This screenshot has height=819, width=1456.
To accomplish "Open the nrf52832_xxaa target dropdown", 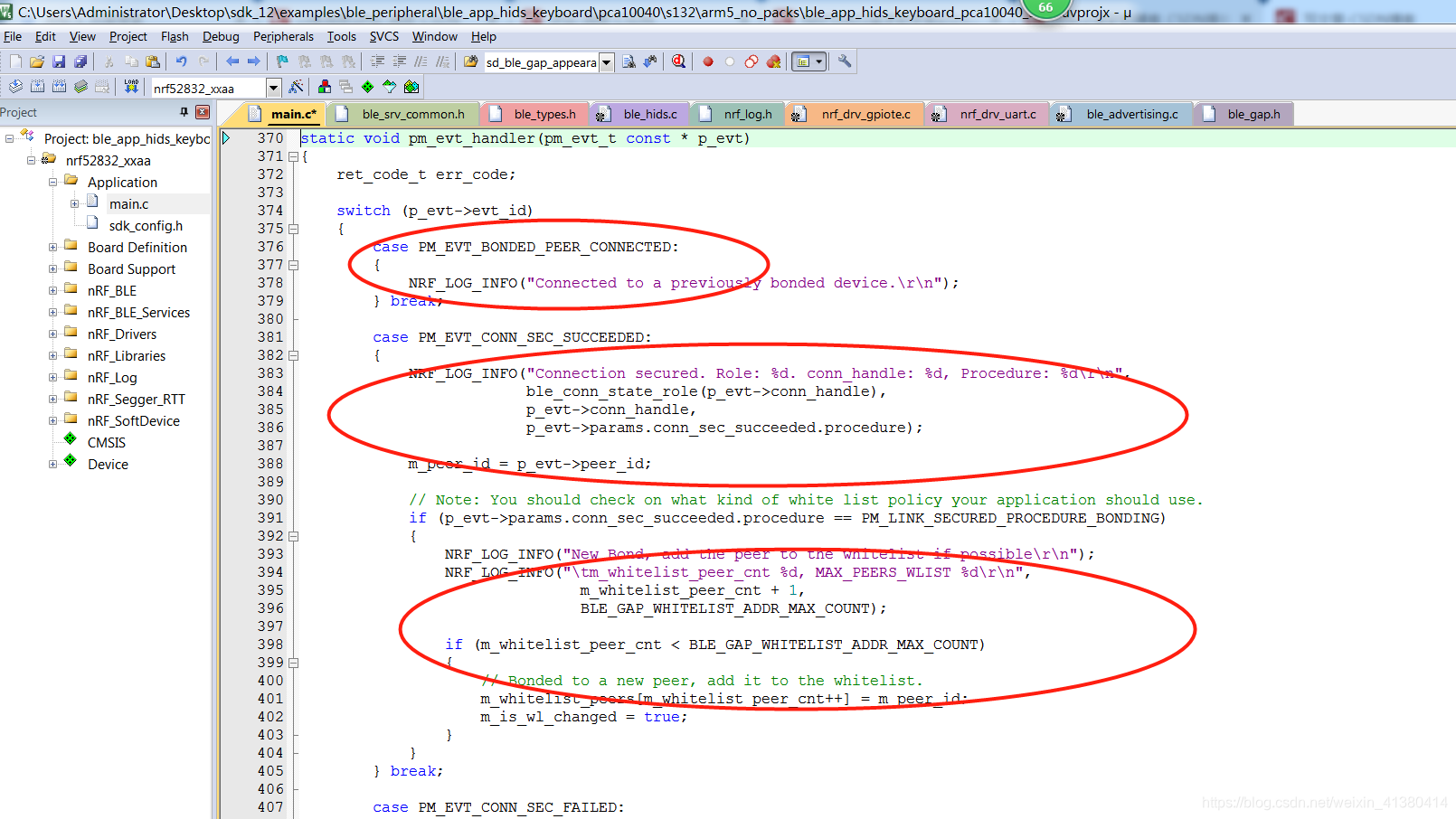I will 273,88.
